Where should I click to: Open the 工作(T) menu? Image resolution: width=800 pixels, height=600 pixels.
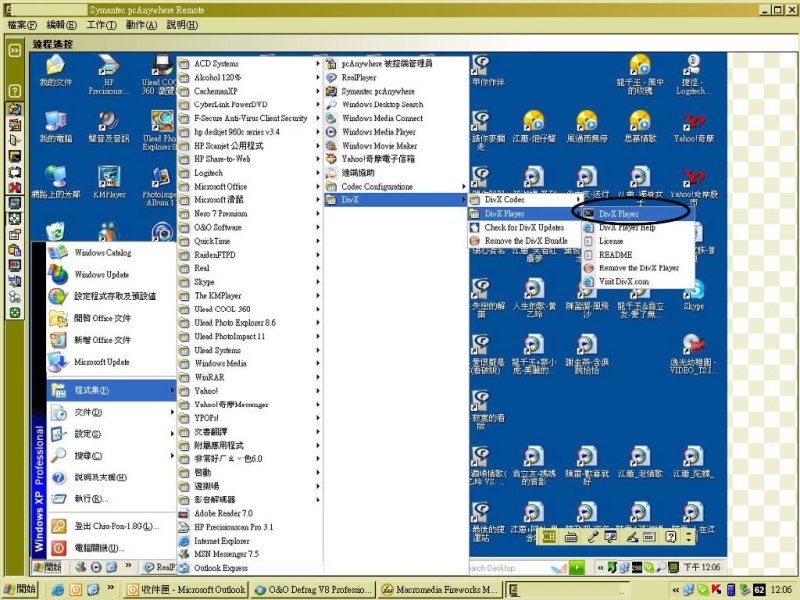(101, 25)
